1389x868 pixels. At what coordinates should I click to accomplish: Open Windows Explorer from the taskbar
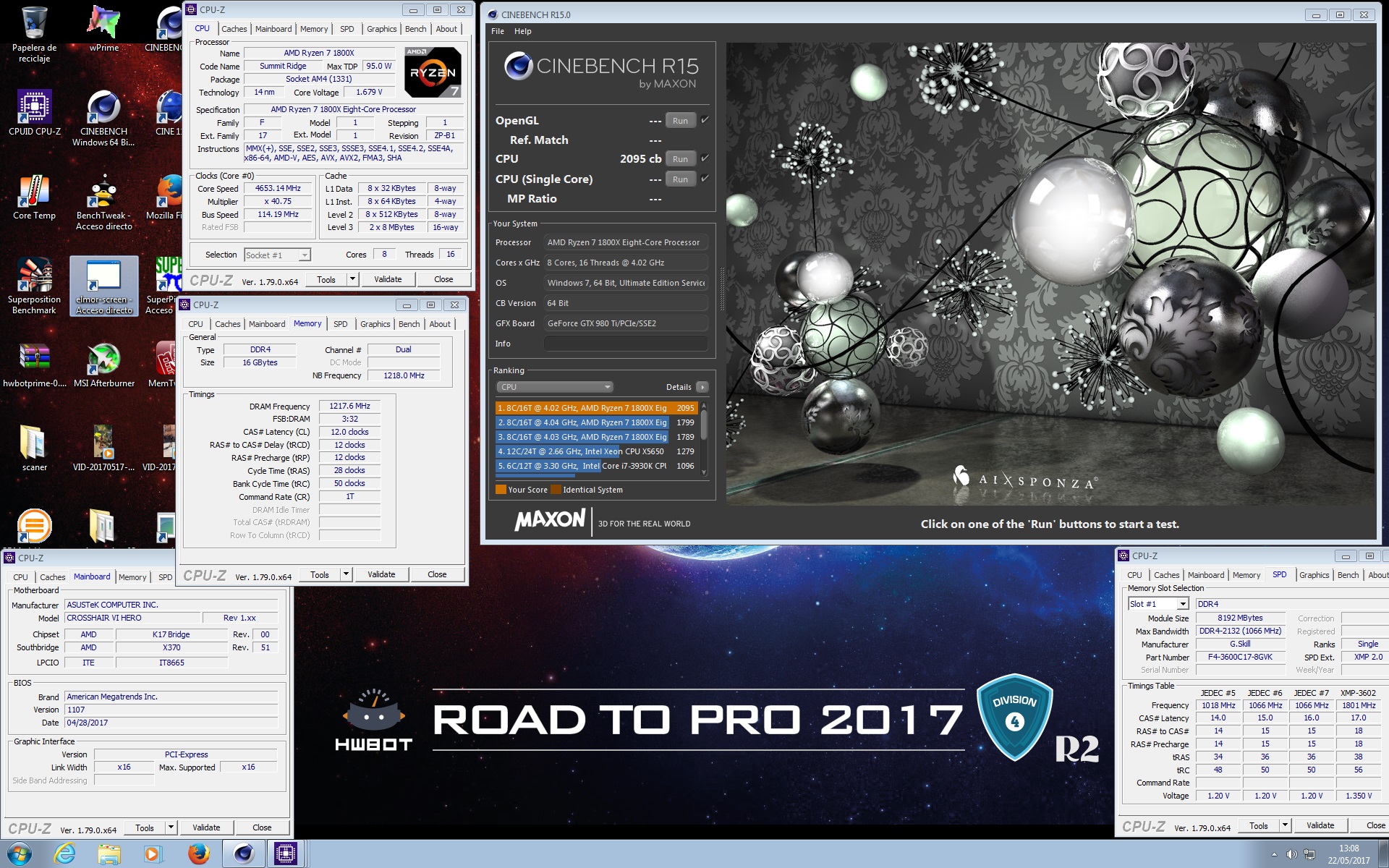point(109,854)
